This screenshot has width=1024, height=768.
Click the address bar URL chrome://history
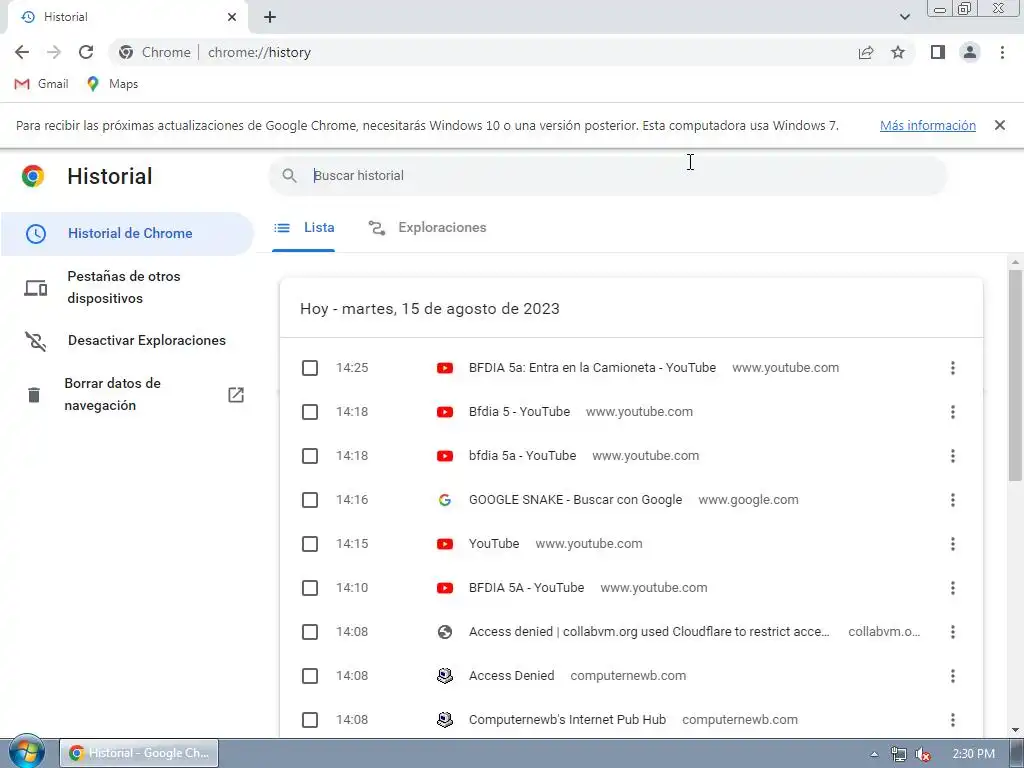[259, 52]
